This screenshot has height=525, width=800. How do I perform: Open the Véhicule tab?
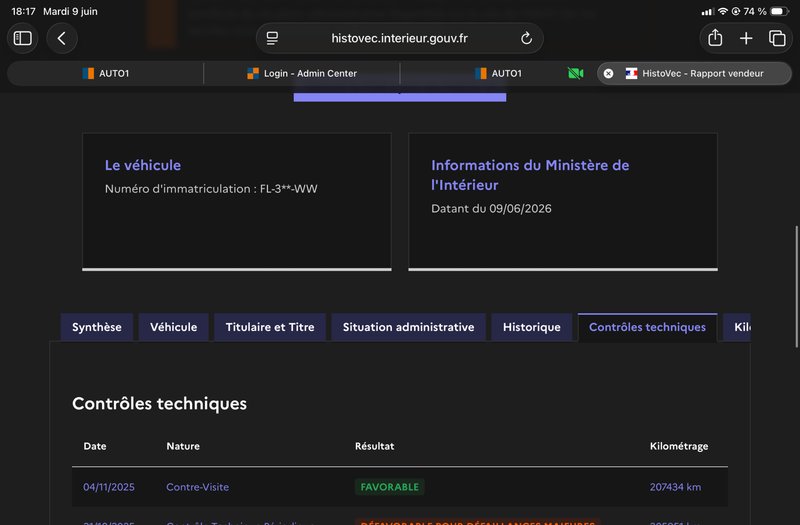173,327
